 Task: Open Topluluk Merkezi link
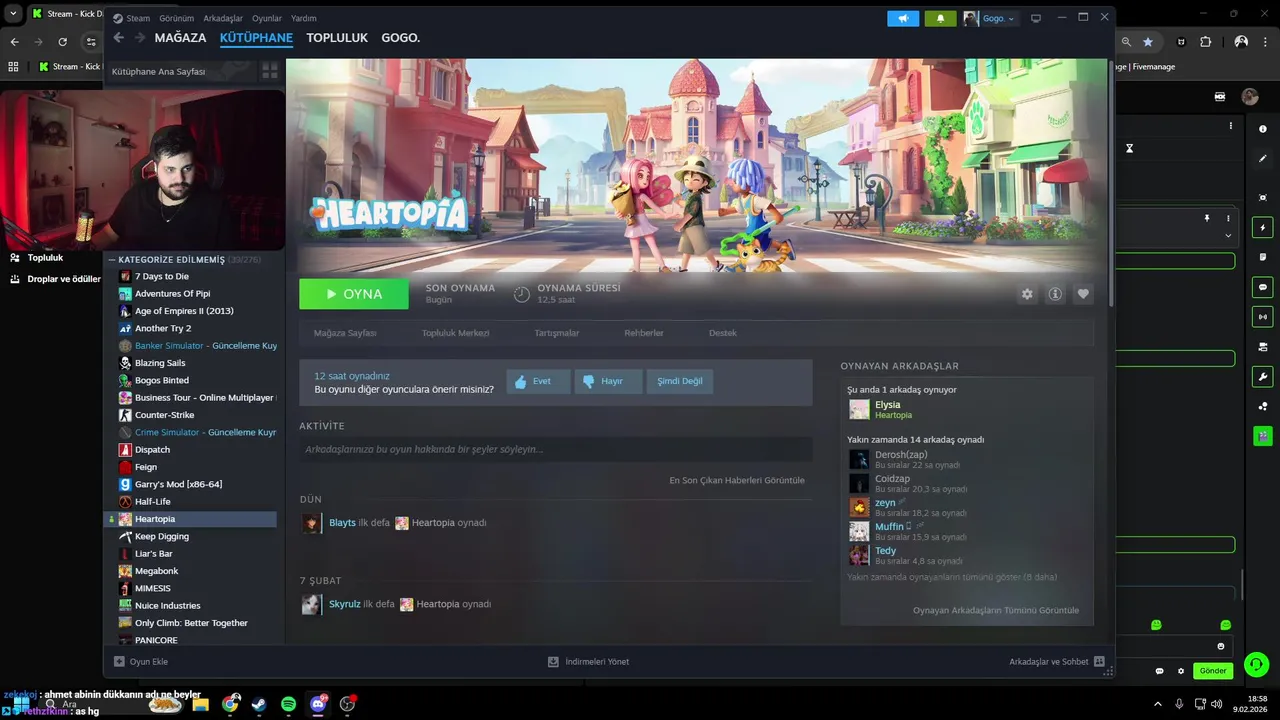[x=455, y=333]
